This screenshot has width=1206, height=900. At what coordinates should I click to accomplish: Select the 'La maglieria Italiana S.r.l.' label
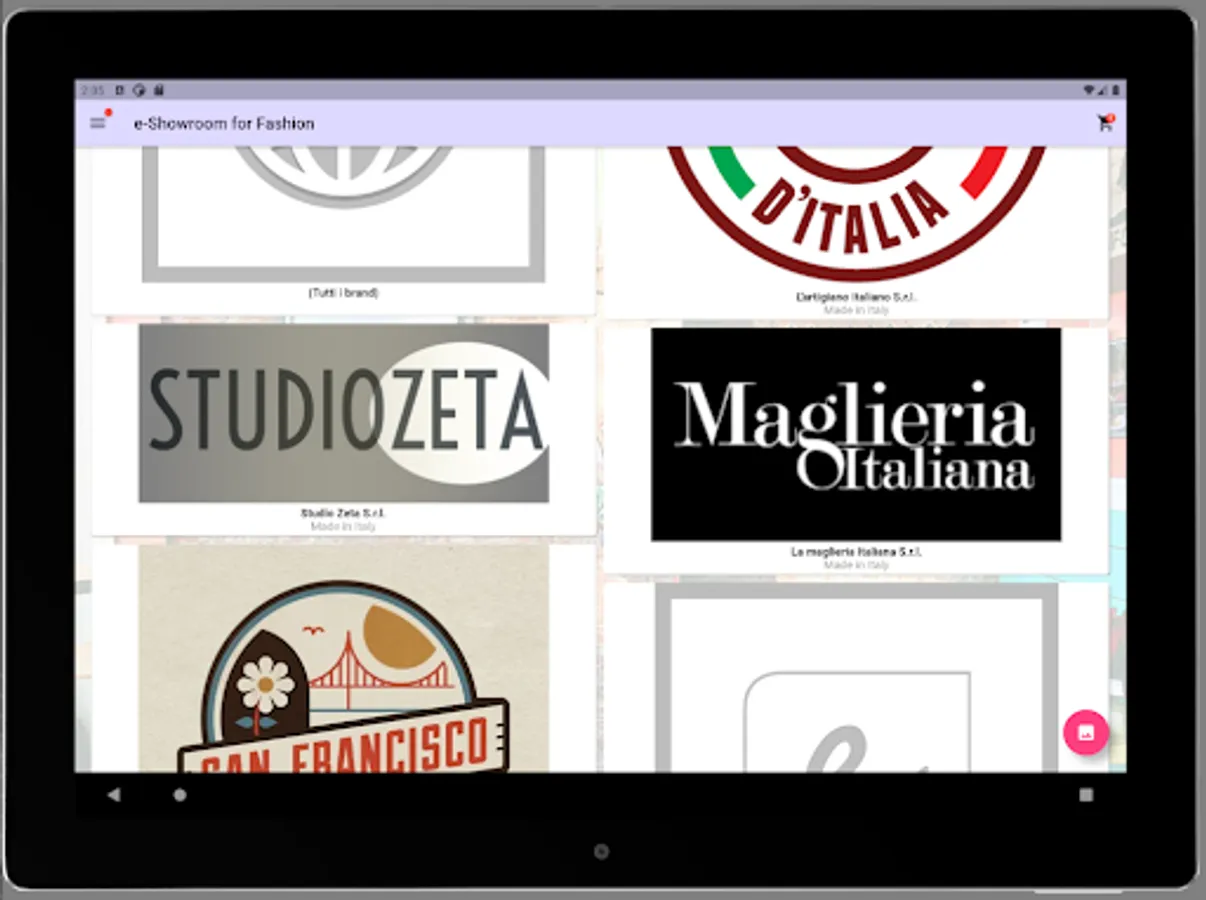coord(856,552)
